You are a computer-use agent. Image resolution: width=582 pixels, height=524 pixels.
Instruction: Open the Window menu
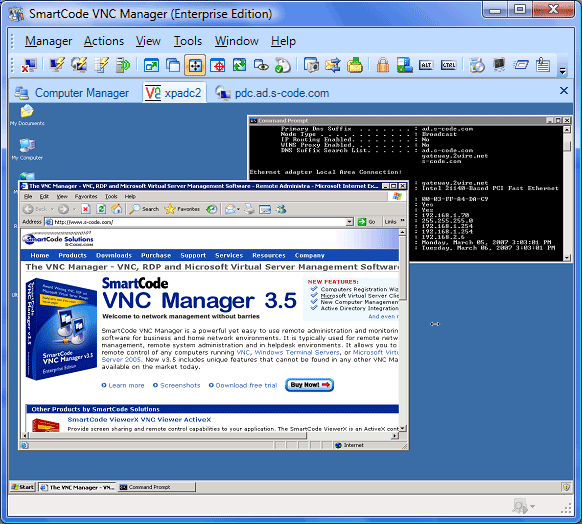[236, 41]
